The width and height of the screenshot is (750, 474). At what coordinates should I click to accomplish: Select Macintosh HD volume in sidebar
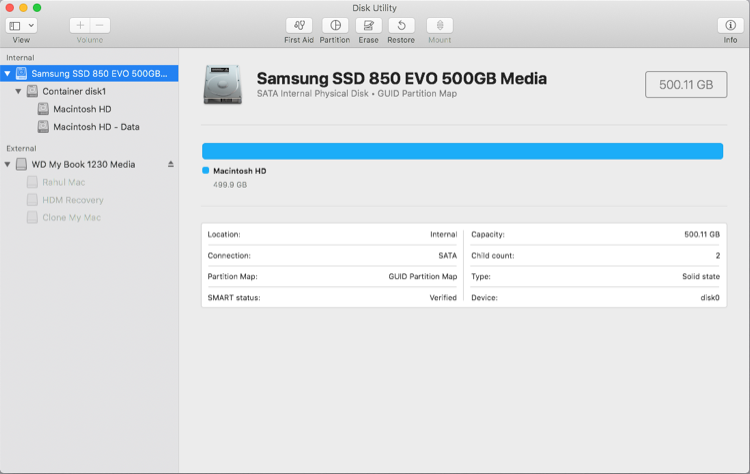[x=82, y=109]
